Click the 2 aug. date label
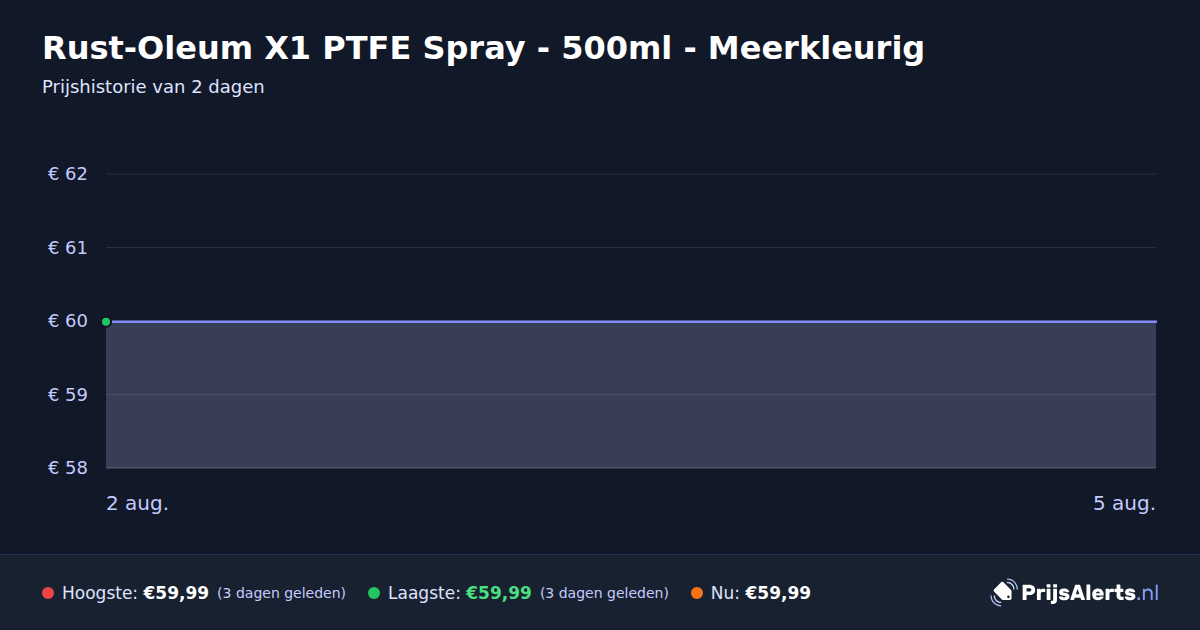This screenshot has height=630, width=1200. (138, 504)
